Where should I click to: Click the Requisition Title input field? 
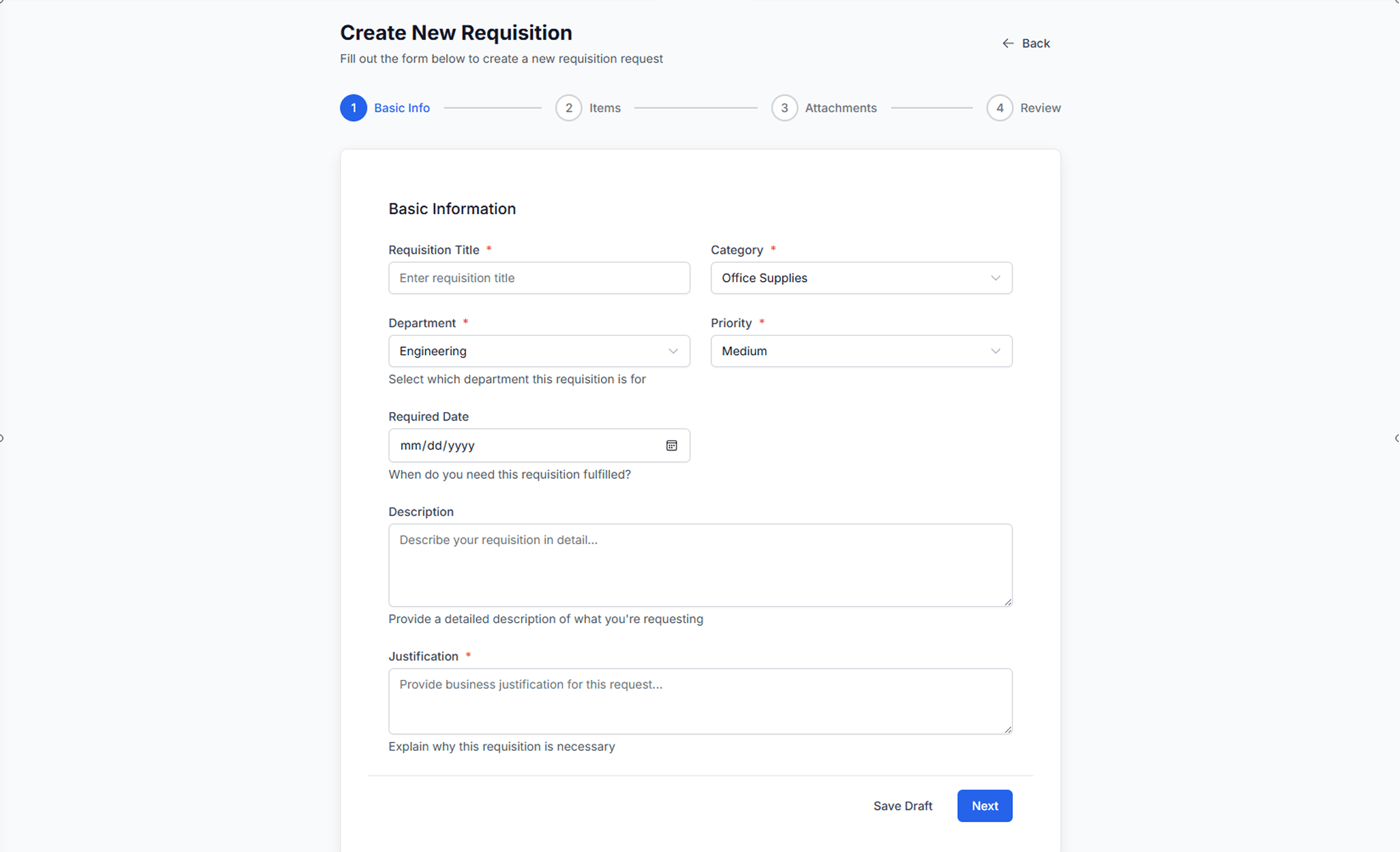[538, 278]
